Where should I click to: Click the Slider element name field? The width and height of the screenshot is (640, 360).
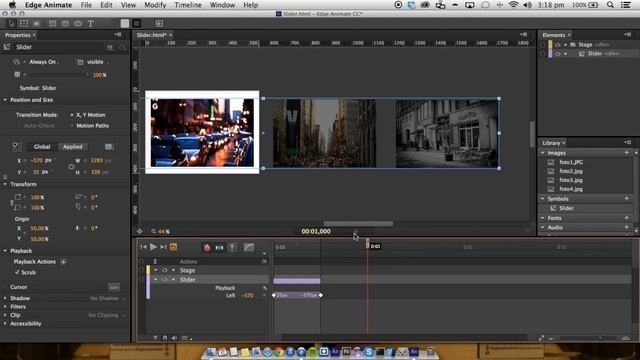point(59,47)
